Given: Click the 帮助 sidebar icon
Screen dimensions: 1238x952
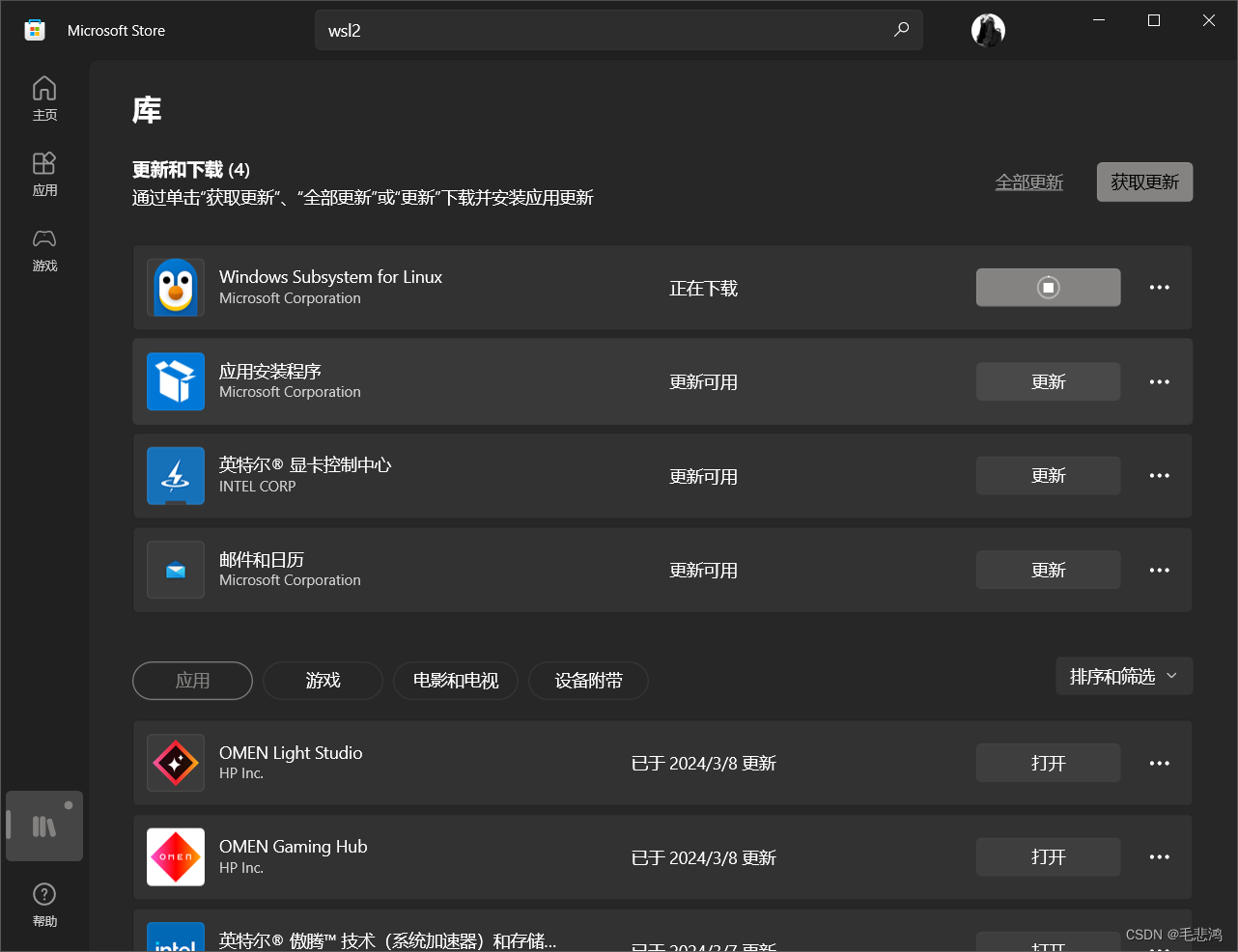Looking at the screenshot, I should [44, 904].
